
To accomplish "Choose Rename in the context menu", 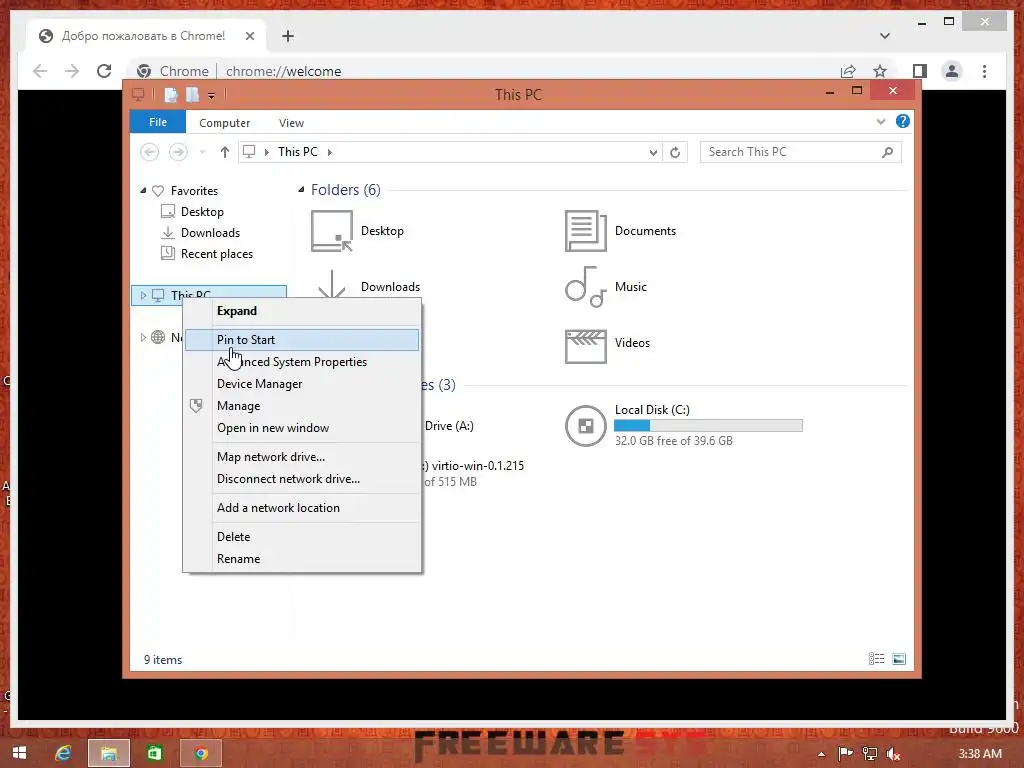I will point(302,558).
